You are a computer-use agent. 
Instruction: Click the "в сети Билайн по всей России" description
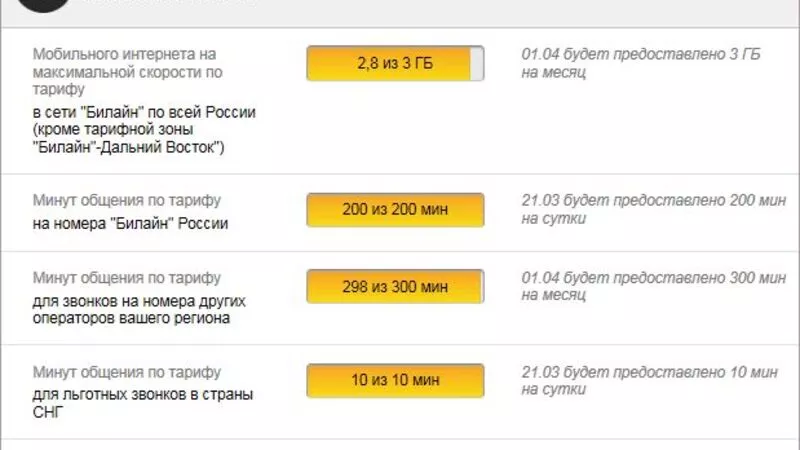point(144,112)
